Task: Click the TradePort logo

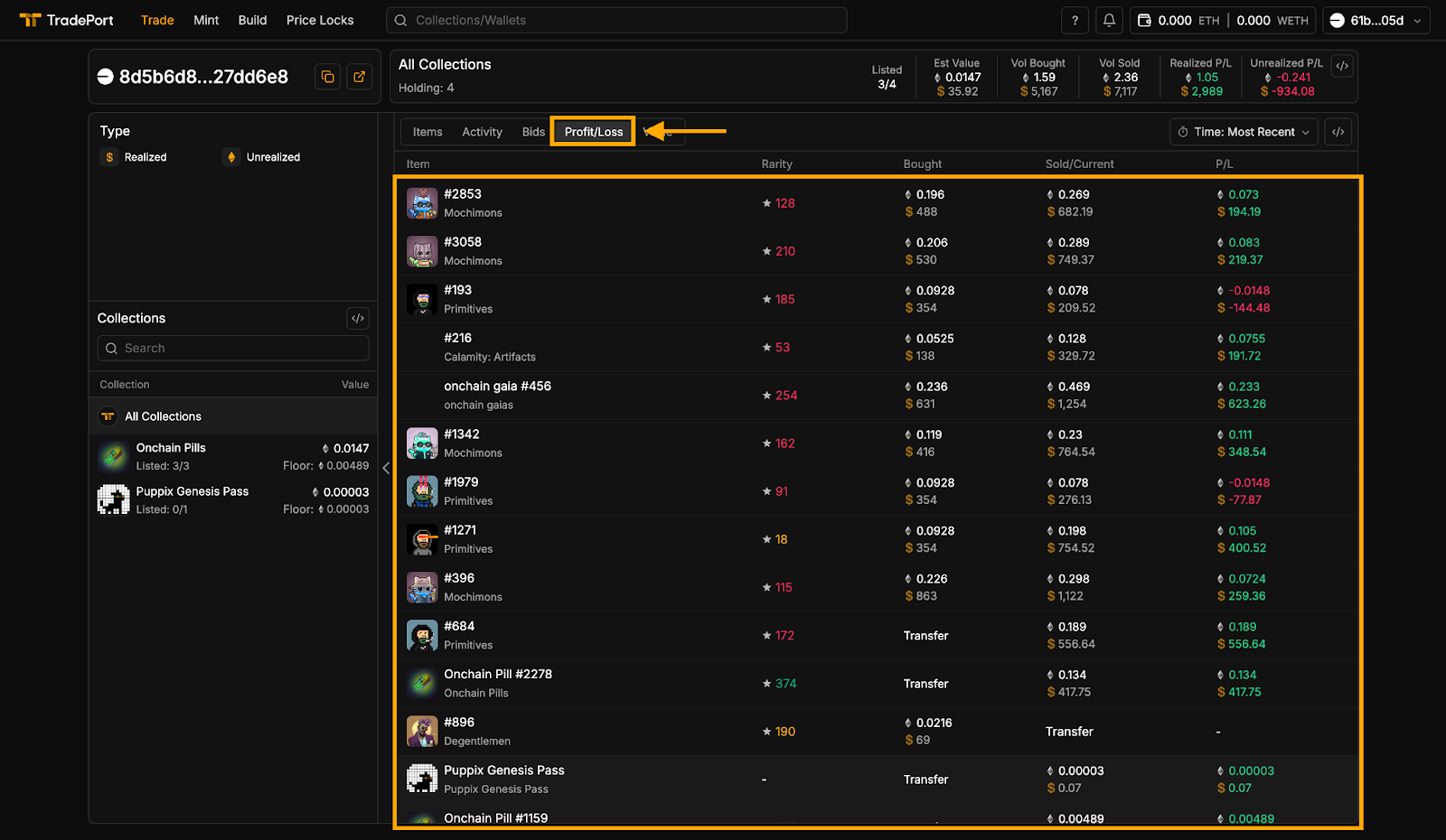Action: tap(66, 20)
